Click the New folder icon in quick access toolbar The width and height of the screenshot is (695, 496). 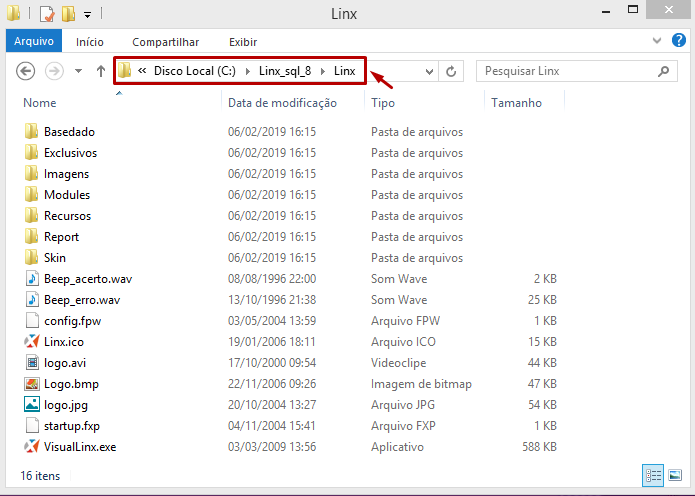coord(68,14)
